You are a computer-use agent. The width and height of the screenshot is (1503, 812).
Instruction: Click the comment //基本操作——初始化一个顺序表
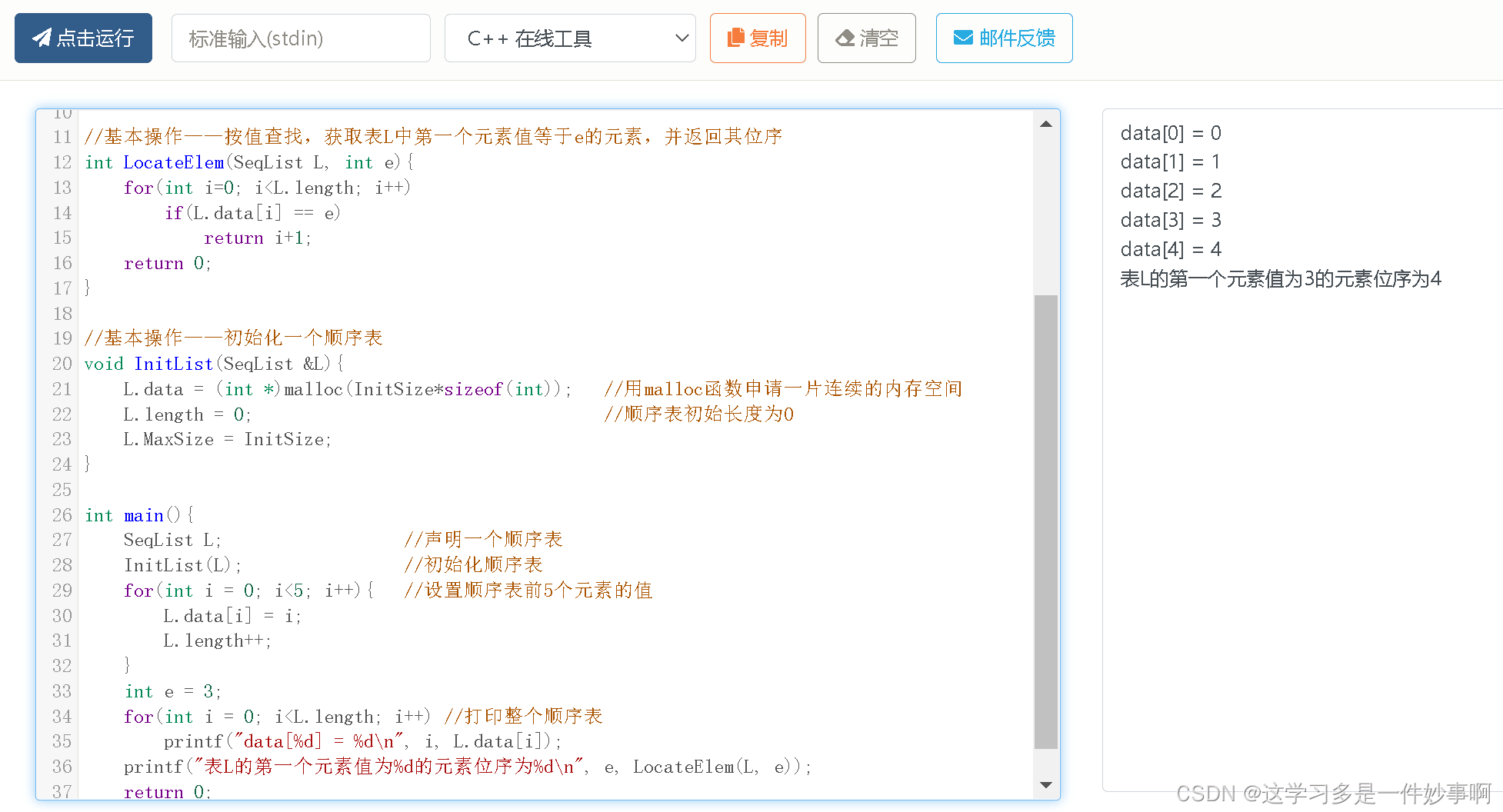[234, 338]
